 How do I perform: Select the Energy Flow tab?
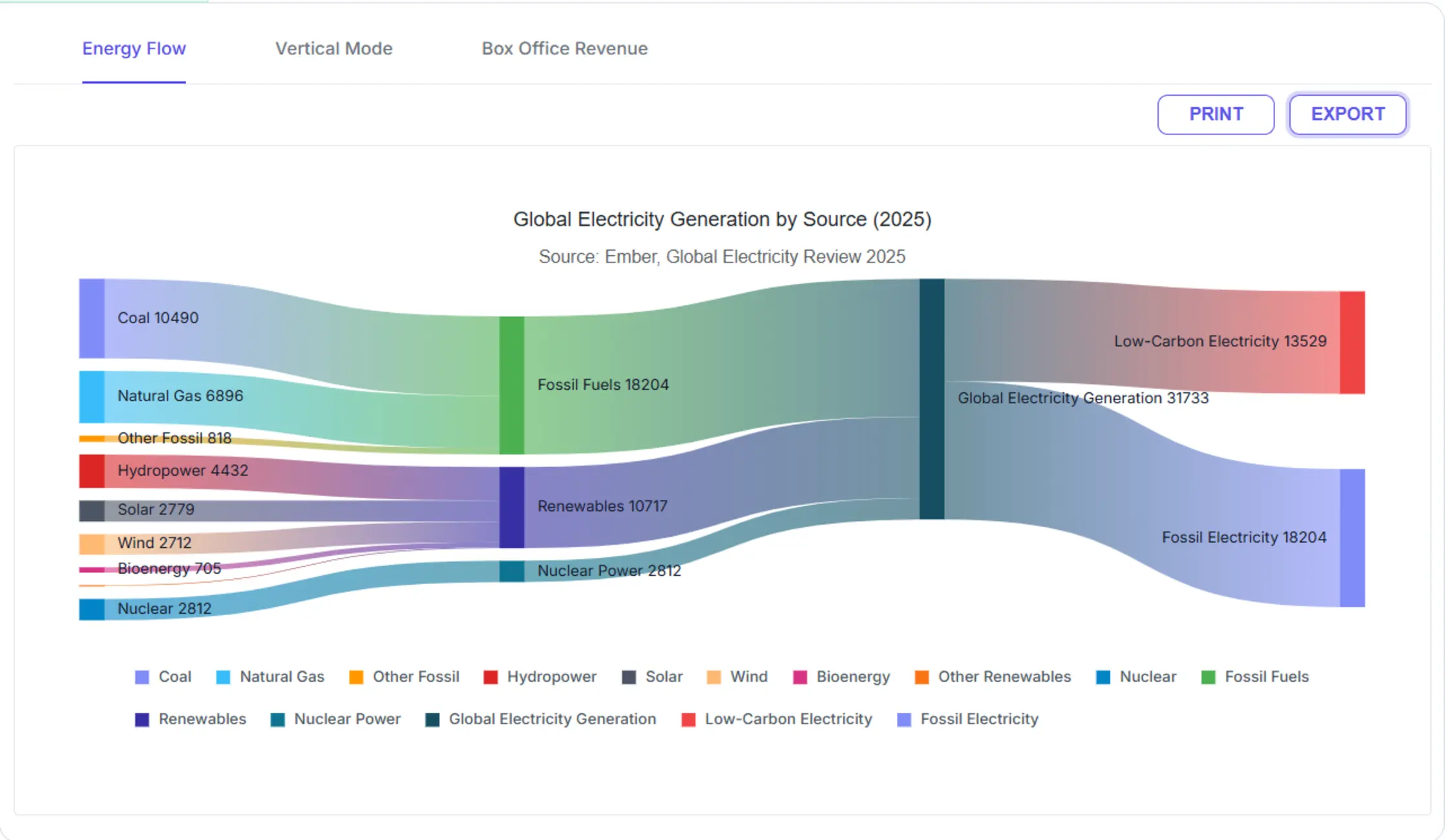[x=134, y=48]
